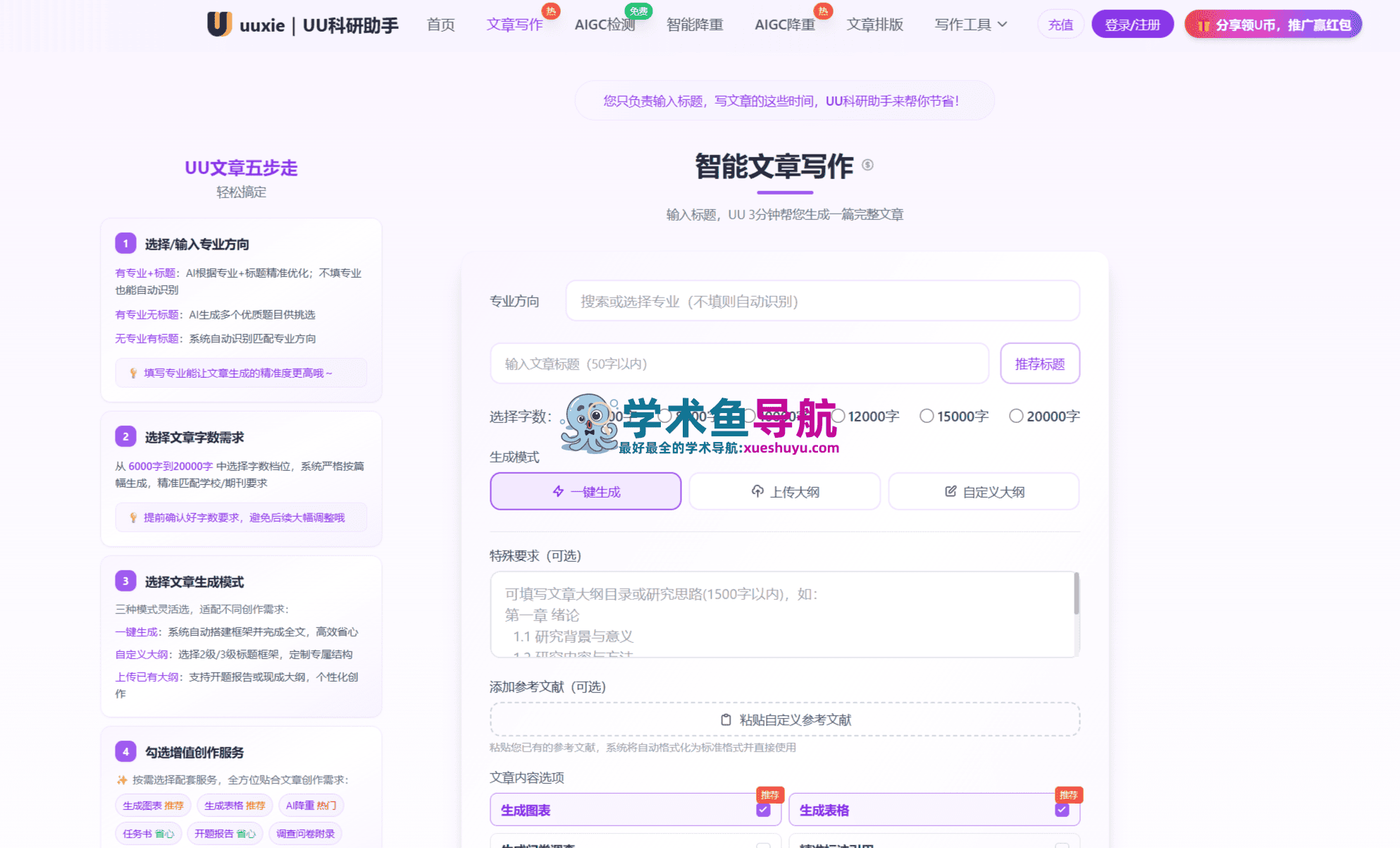1400x848 pixels.
Task: Click into the 特殊要求 textarea
Action: (782, 615)
